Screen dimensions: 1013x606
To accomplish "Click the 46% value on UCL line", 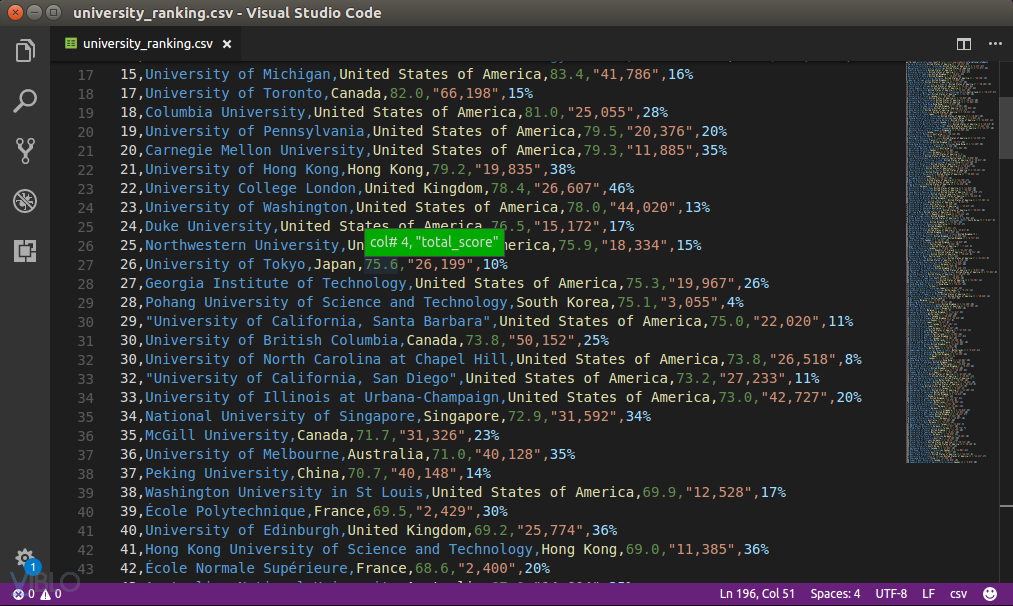I will 621,188.
